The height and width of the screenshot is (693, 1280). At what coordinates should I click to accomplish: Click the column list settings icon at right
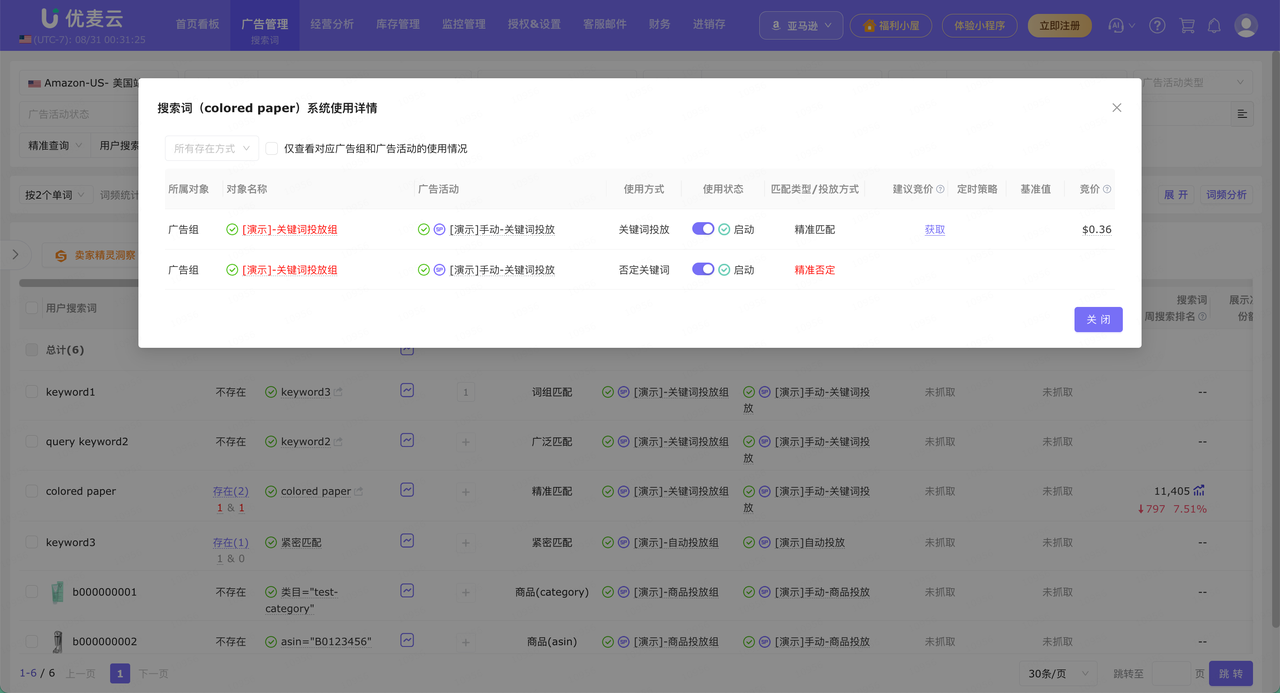click(x=1242, y=114)
